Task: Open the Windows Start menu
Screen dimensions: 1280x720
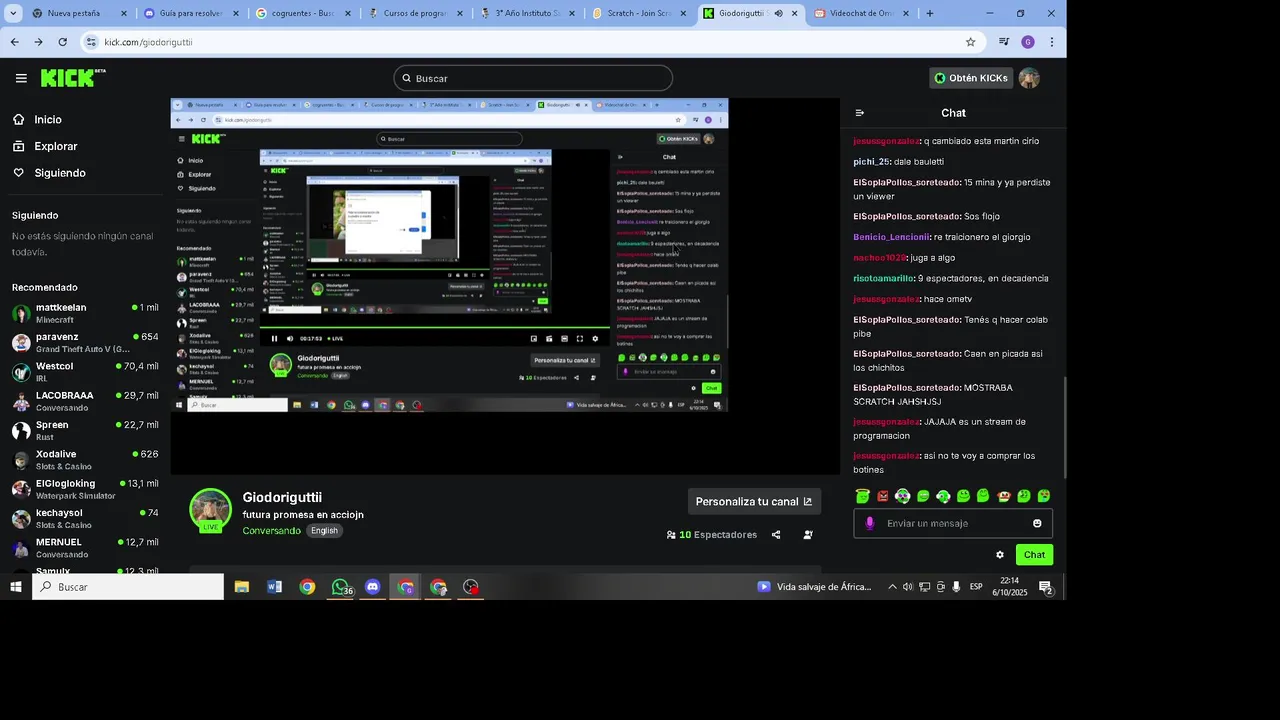Action: [16, 587]
